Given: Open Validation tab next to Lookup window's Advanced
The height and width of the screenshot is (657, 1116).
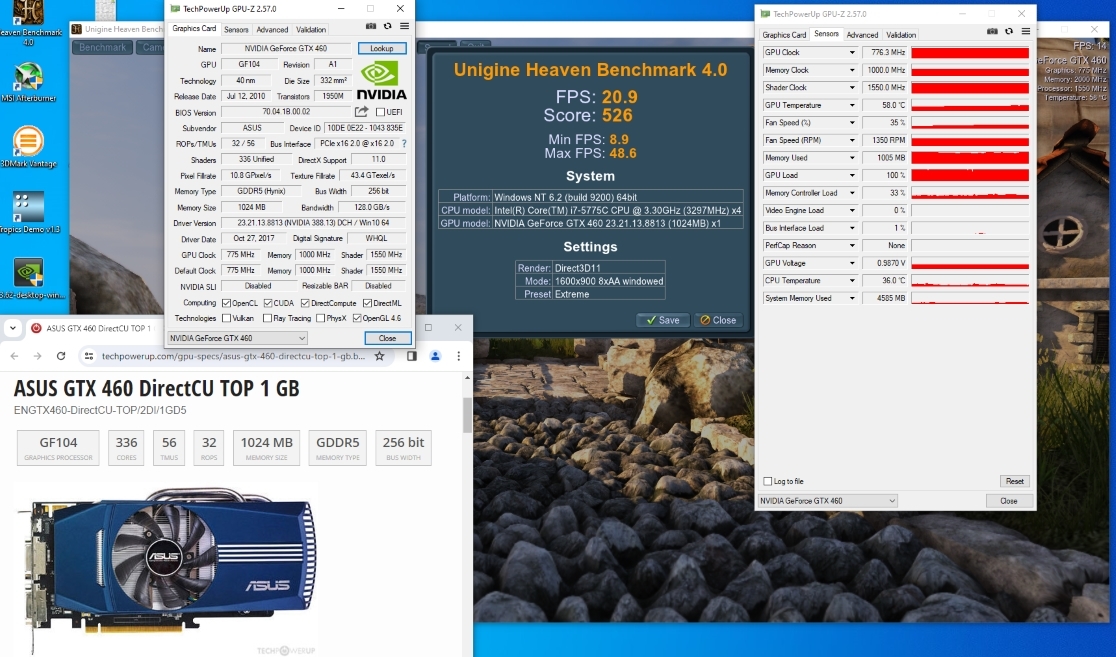Looking at the screenshot, I should pos(311,30).
